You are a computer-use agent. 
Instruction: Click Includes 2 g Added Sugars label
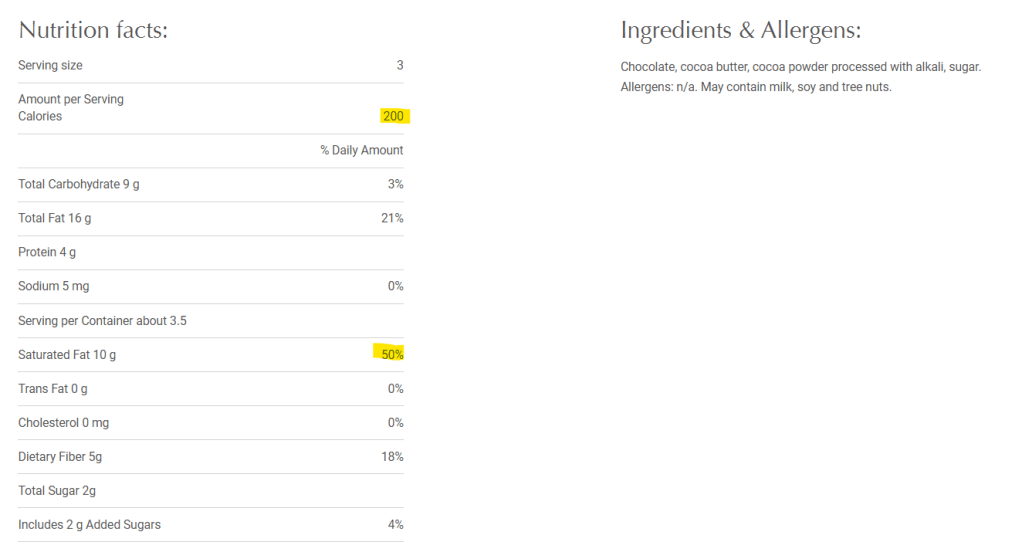point(89,525)
